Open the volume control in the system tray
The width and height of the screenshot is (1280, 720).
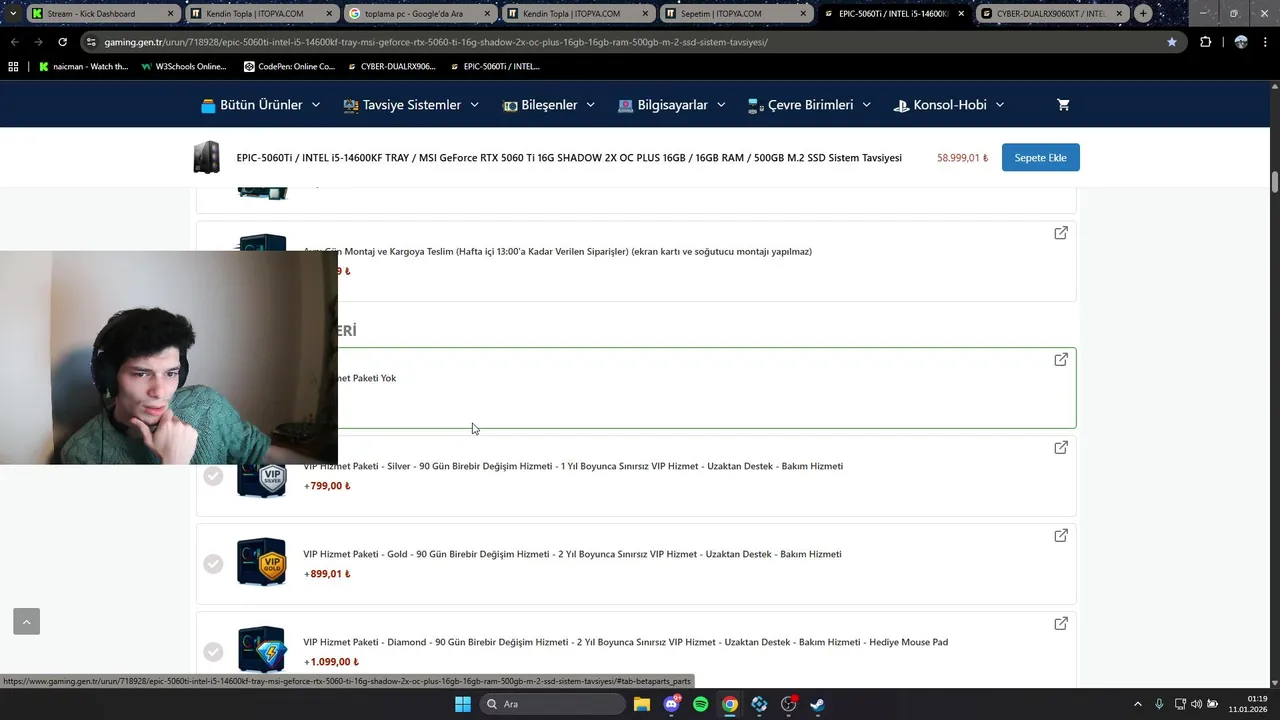1196,704
